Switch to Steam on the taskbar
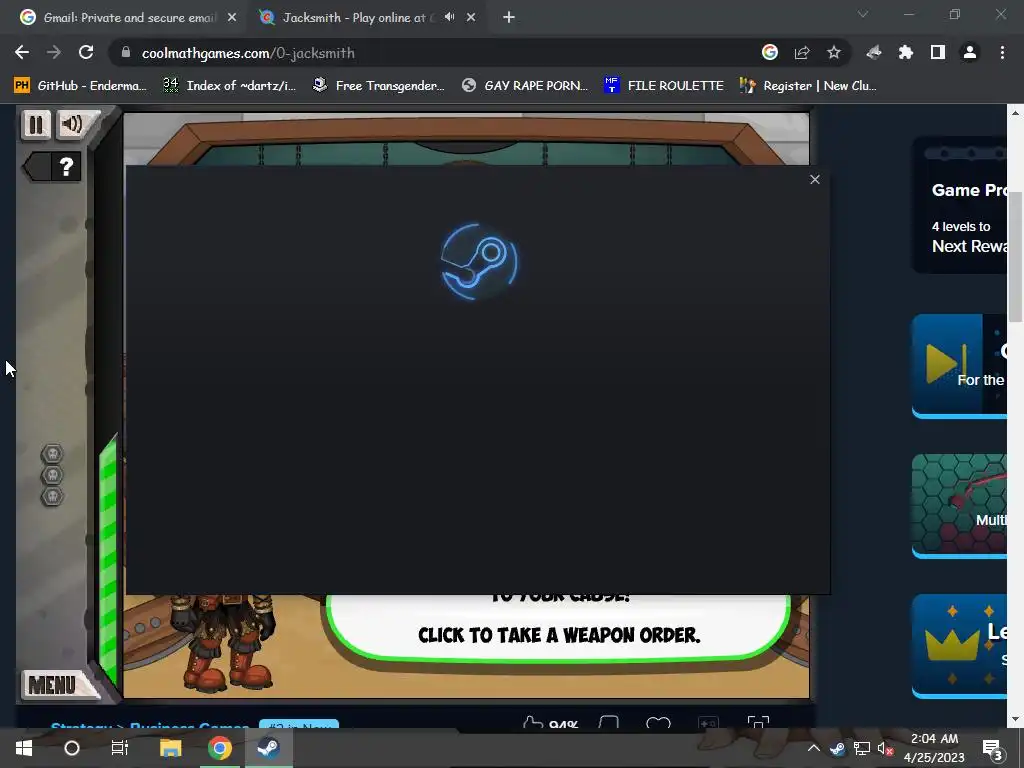This screenshot has height=768, width=1024. (268, 748)
